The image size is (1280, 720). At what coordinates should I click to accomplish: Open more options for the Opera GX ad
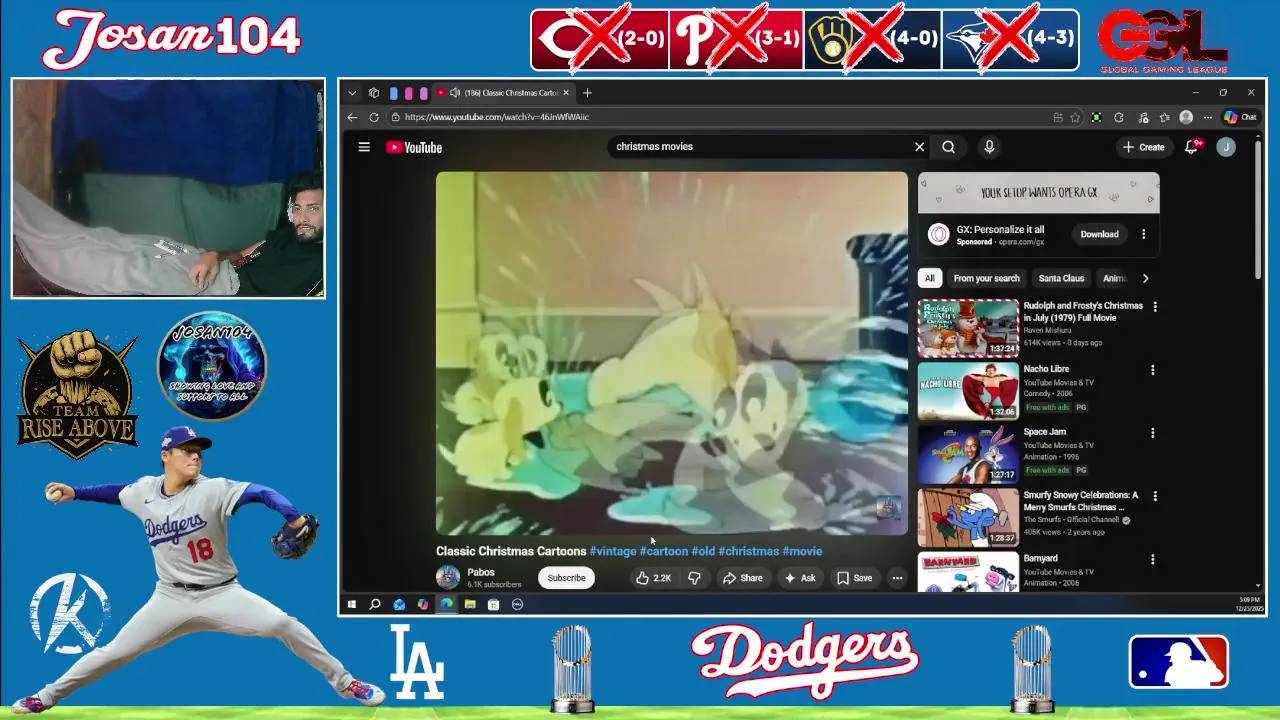1143,234
